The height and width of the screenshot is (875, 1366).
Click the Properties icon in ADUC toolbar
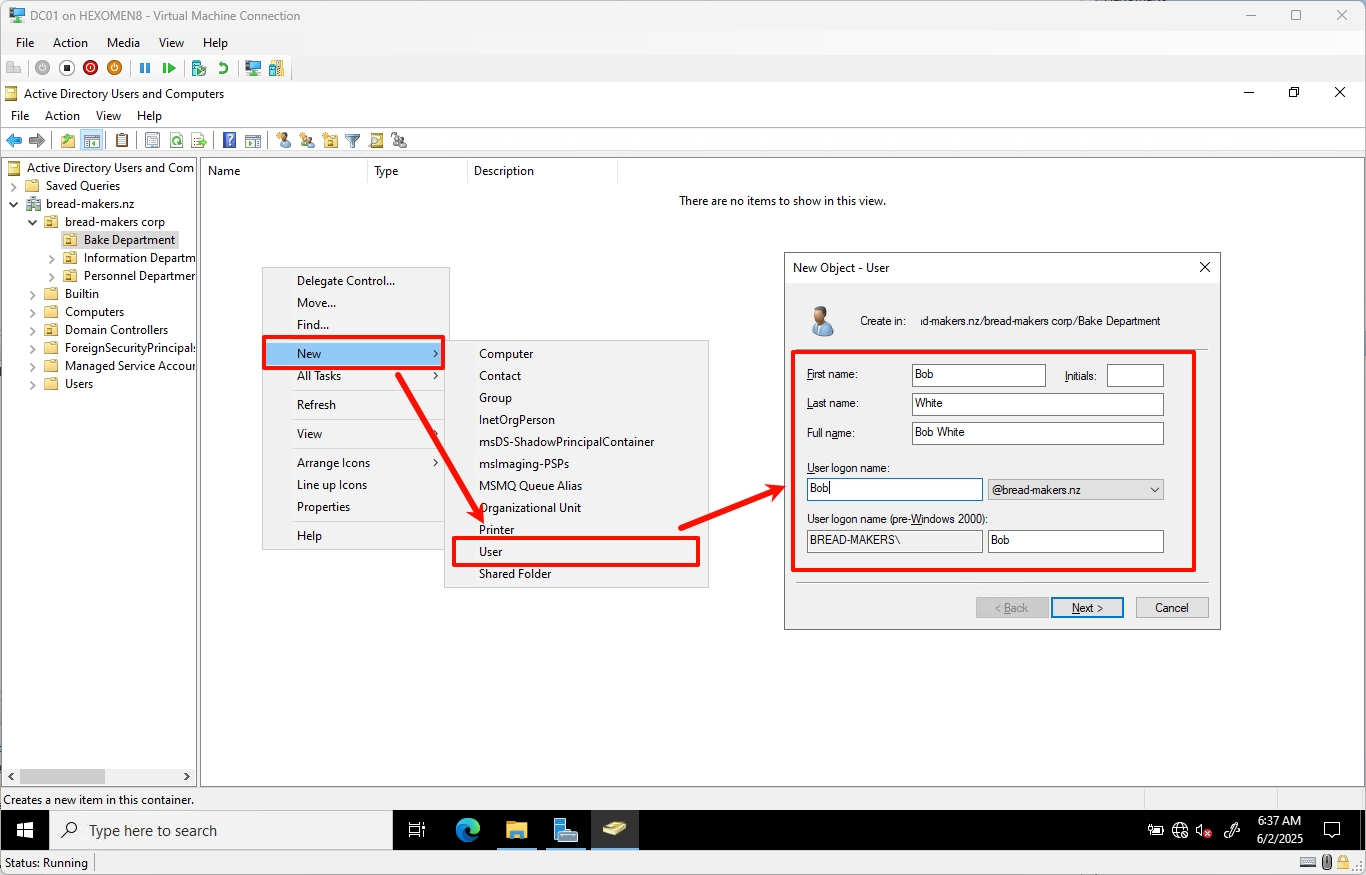point(152,140)
